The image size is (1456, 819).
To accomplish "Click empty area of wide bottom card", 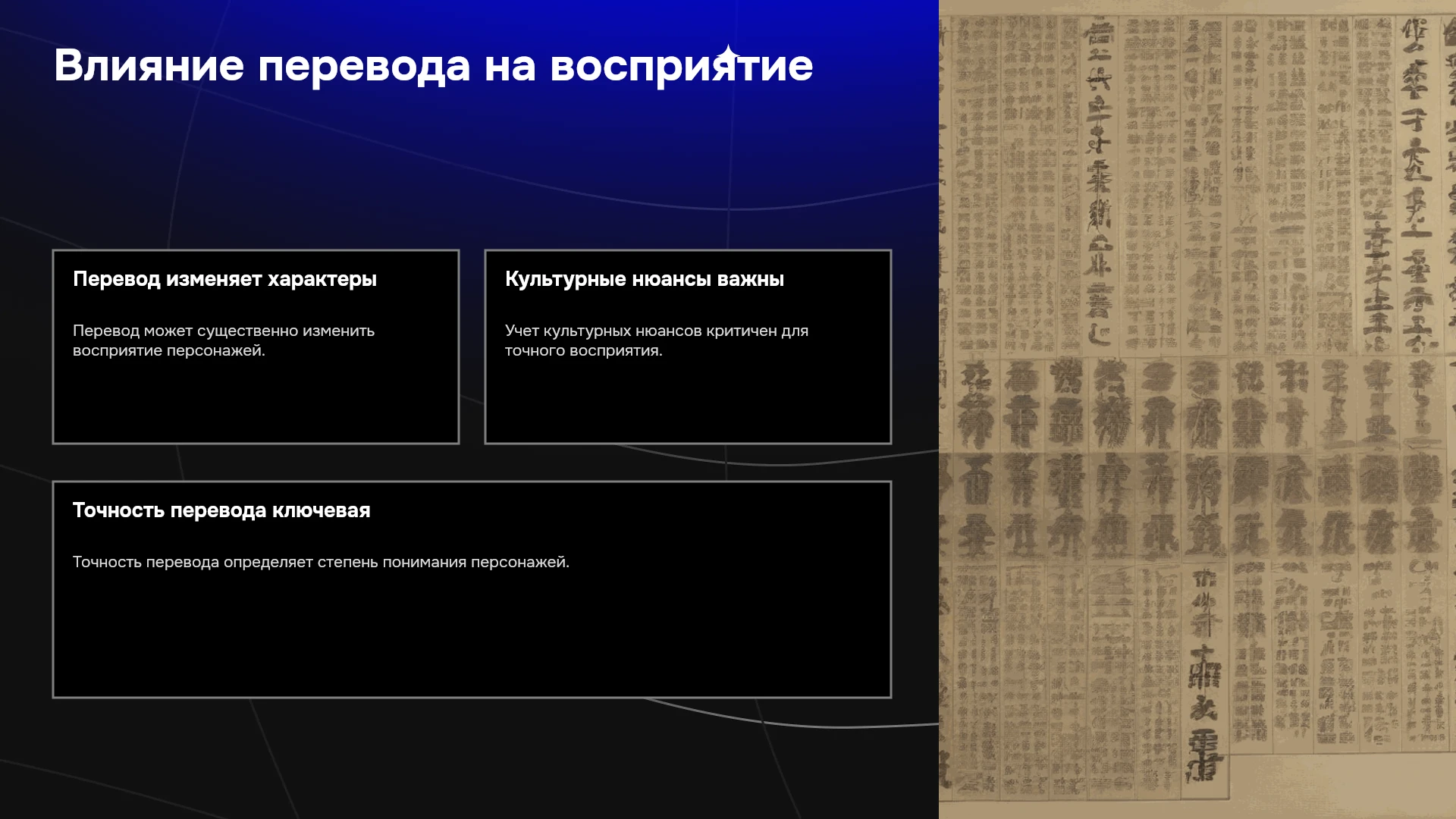I will (x=472, y=637).
